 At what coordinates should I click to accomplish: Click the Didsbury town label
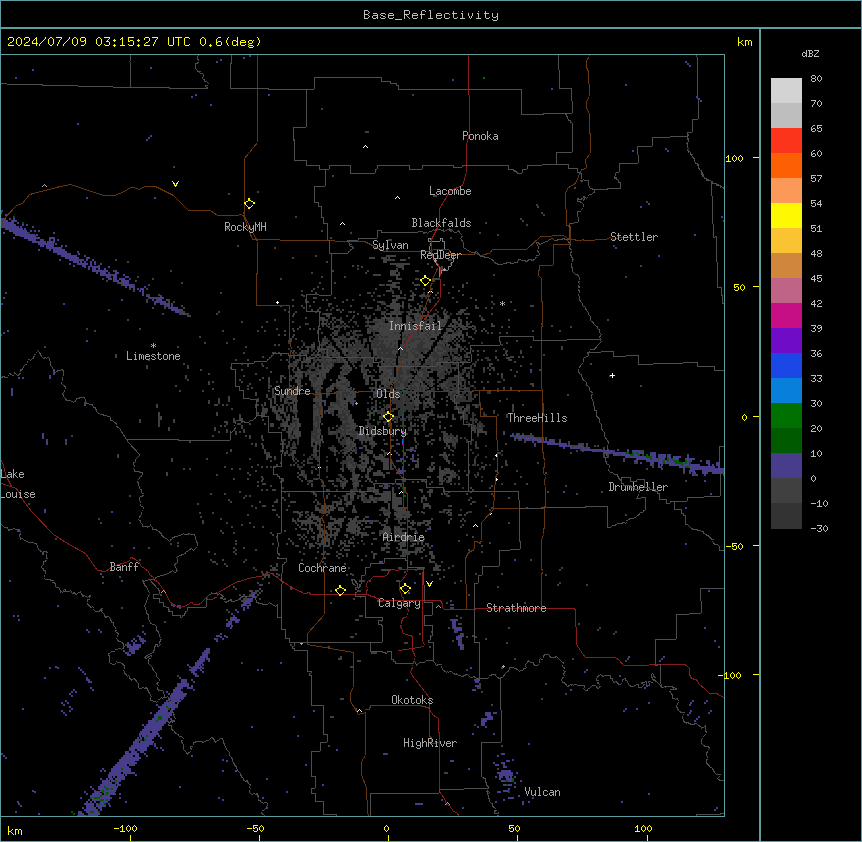pyautogui.click(x=383, y=431)
